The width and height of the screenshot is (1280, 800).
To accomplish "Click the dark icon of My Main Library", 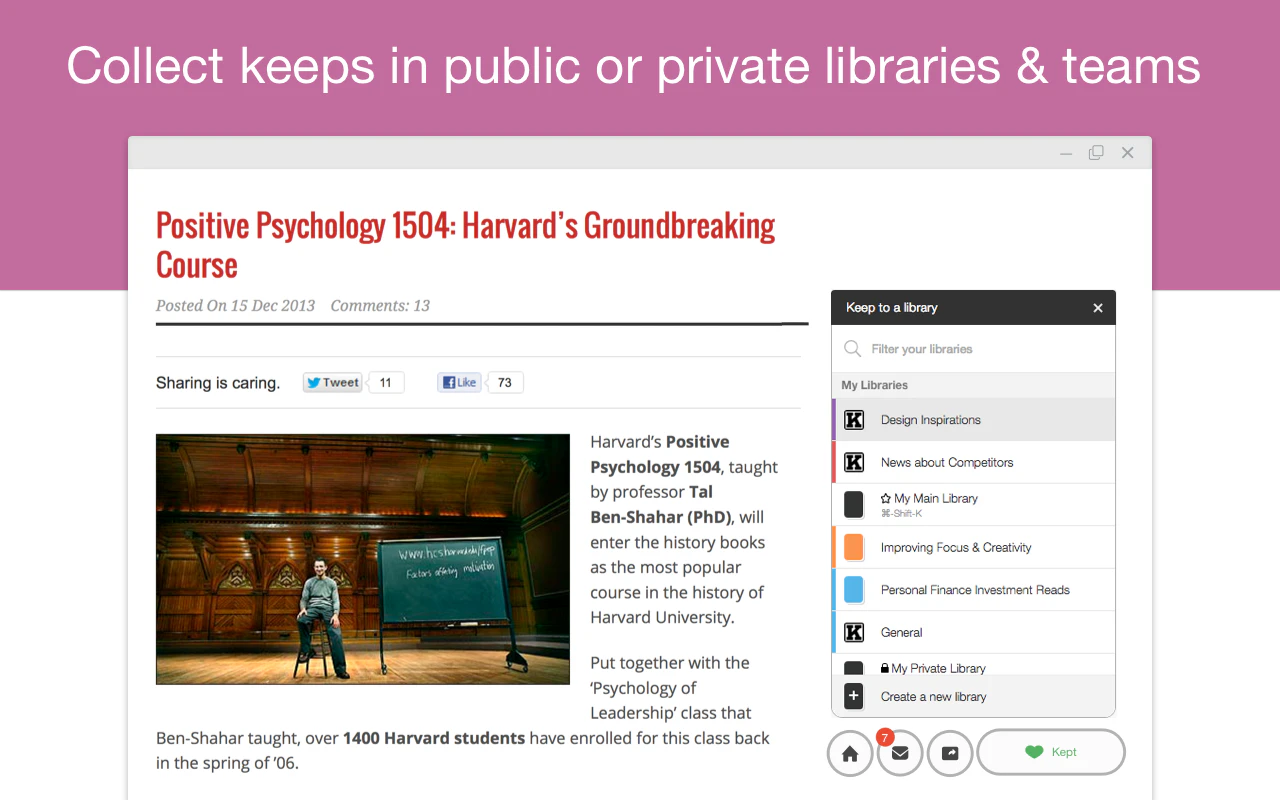I will [x=854, y=504].
